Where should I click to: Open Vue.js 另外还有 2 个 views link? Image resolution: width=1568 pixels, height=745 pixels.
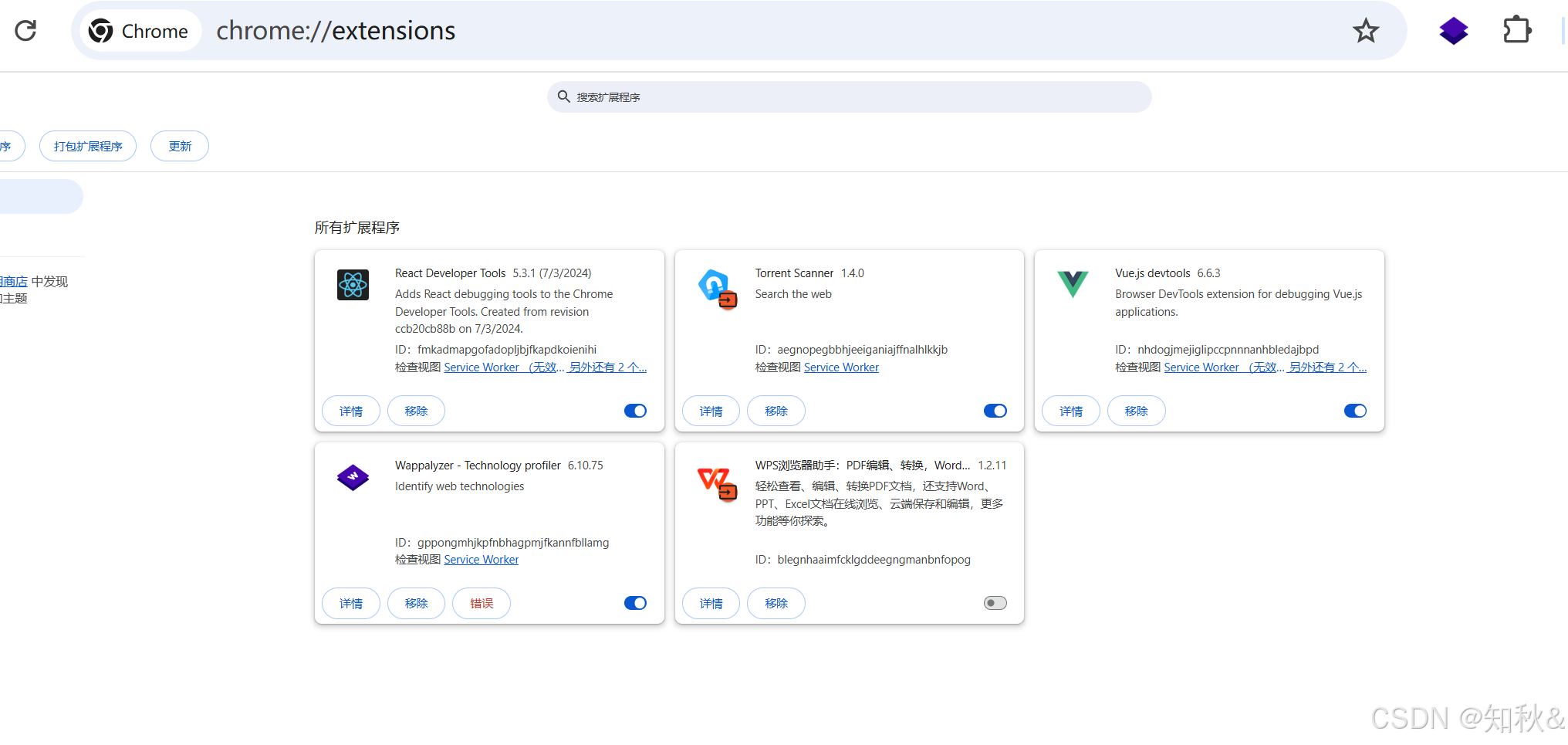click(x=1327, y=367)
